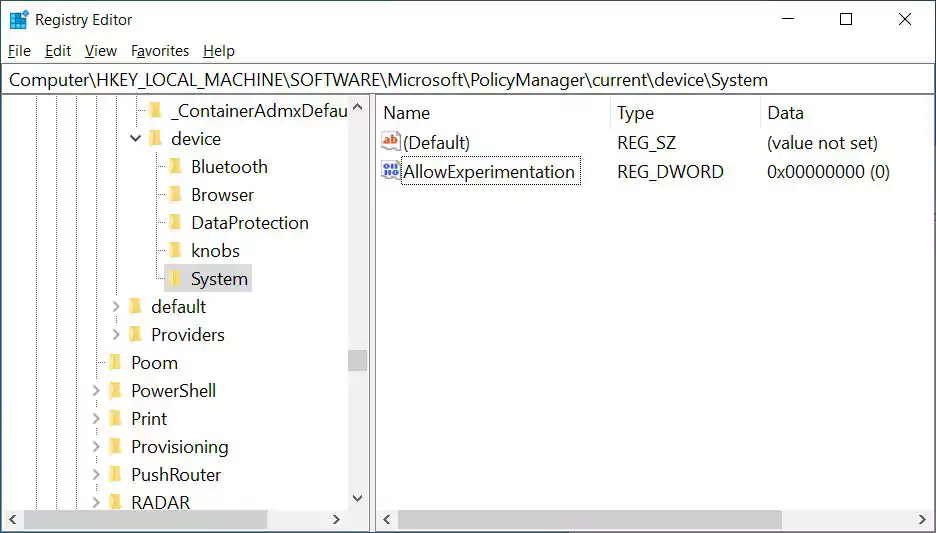Select the (Default) value name
936x533 pixels.
point(436,143)
